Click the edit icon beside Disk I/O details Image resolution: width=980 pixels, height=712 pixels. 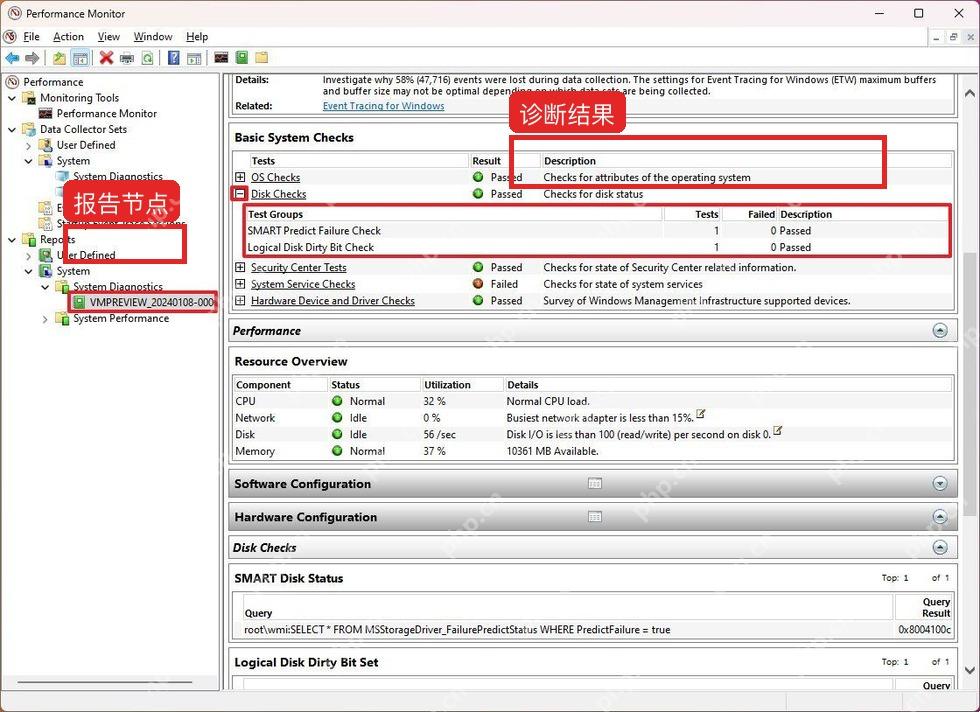778,431
